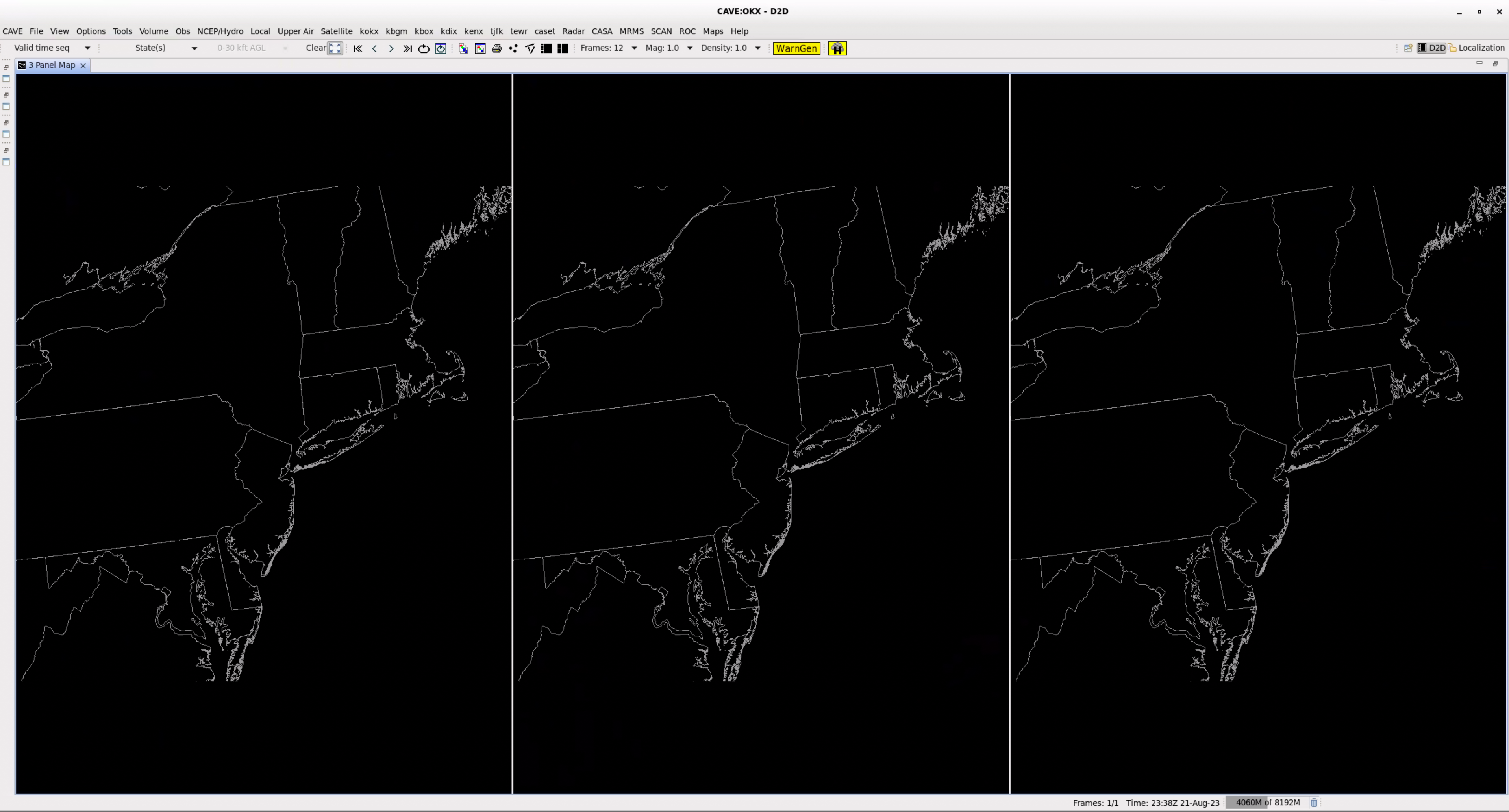Switch to the D2D perspective

click(1432, 48)
